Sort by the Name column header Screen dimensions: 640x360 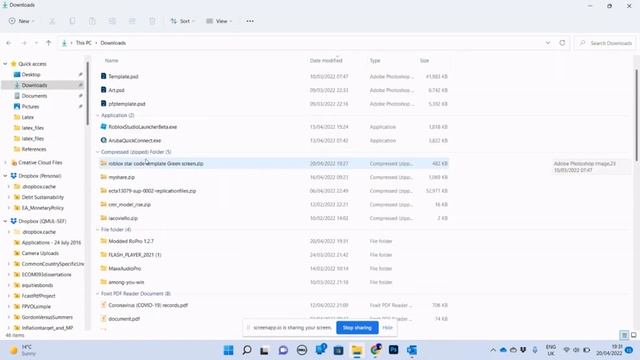coord(111,60)
